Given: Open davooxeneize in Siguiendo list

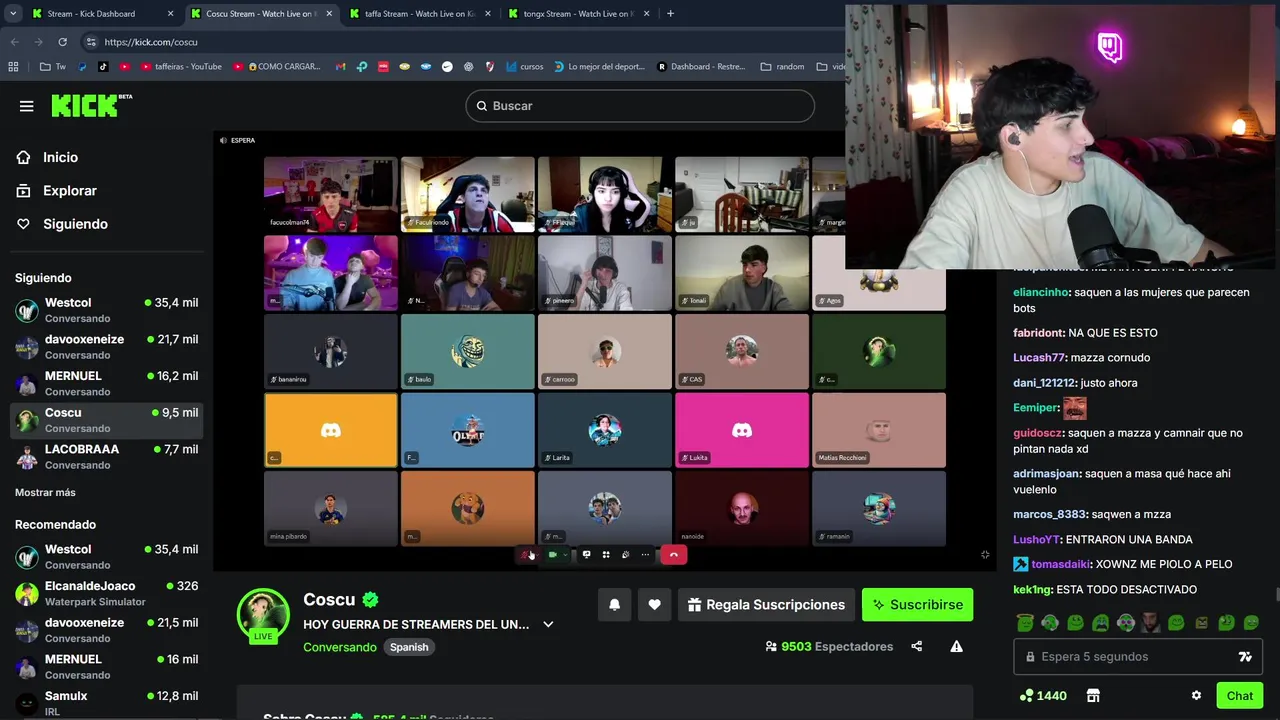Looking at the screenshot, I should coord(106,346).
